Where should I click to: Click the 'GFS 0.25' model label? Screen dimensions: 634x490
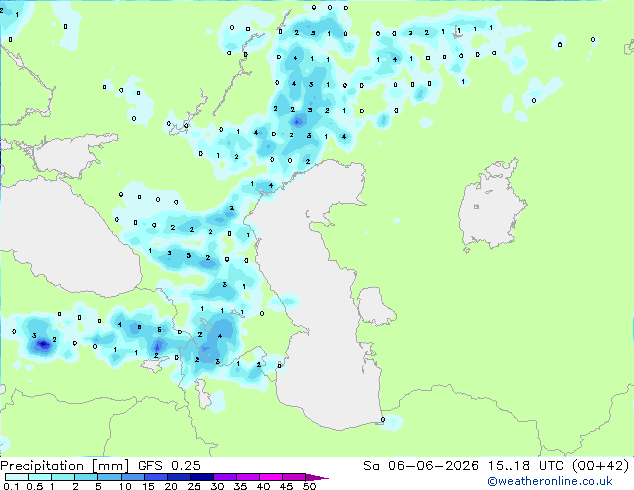(x=169, y=466)
